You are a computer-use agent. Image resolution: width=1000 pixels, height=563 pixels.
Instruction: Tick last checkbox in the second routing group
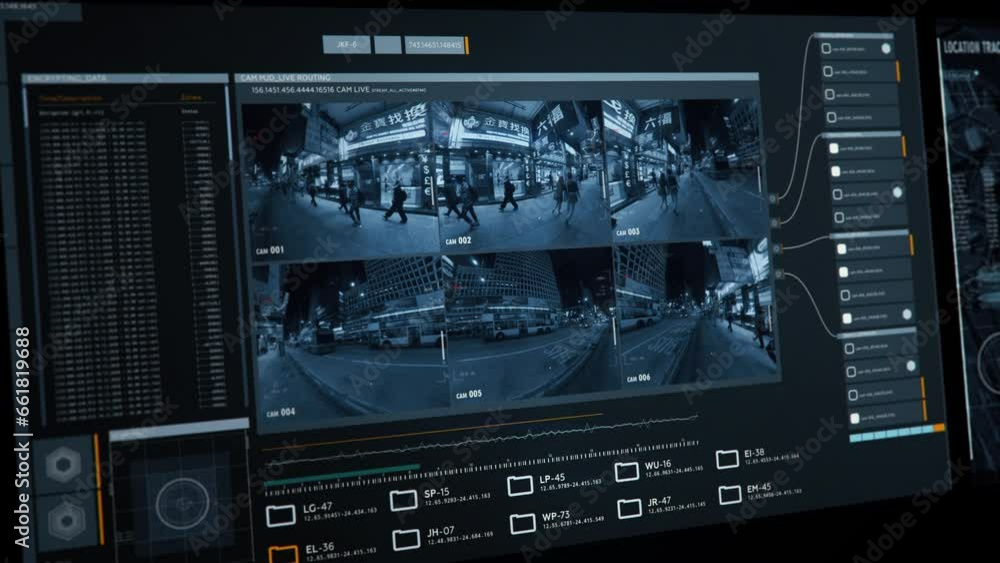point(839,218)
